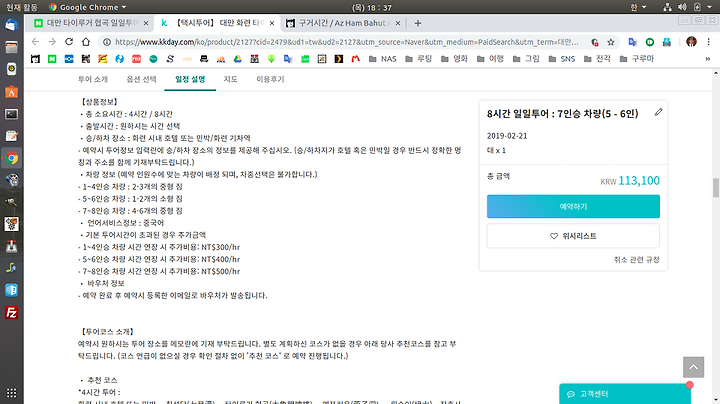Open the 그림 bookmarks folder
The width and height of the screenshot is (720, 404).
tap(526, 59)
